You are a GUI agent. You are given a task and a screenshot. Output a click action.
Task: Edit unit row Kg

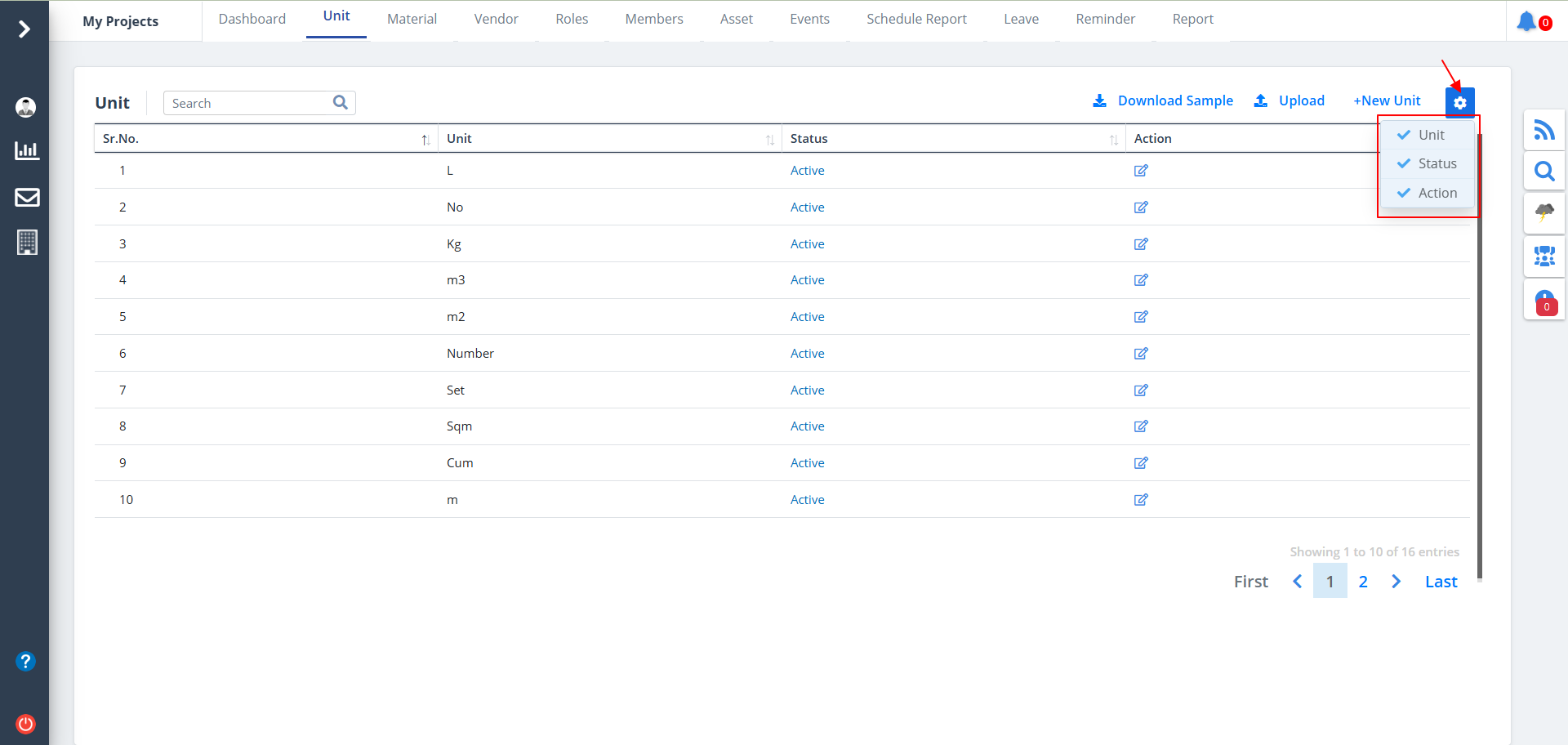click(x=1141, y=243)
